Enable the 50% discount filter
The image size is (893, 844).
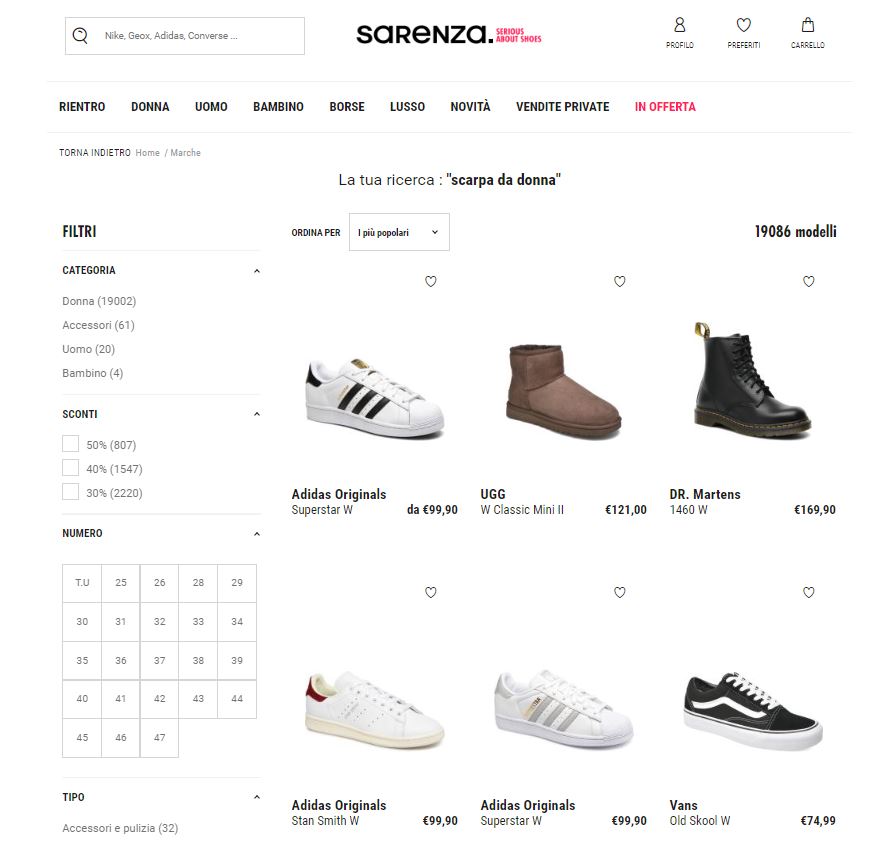coord(71,444)
